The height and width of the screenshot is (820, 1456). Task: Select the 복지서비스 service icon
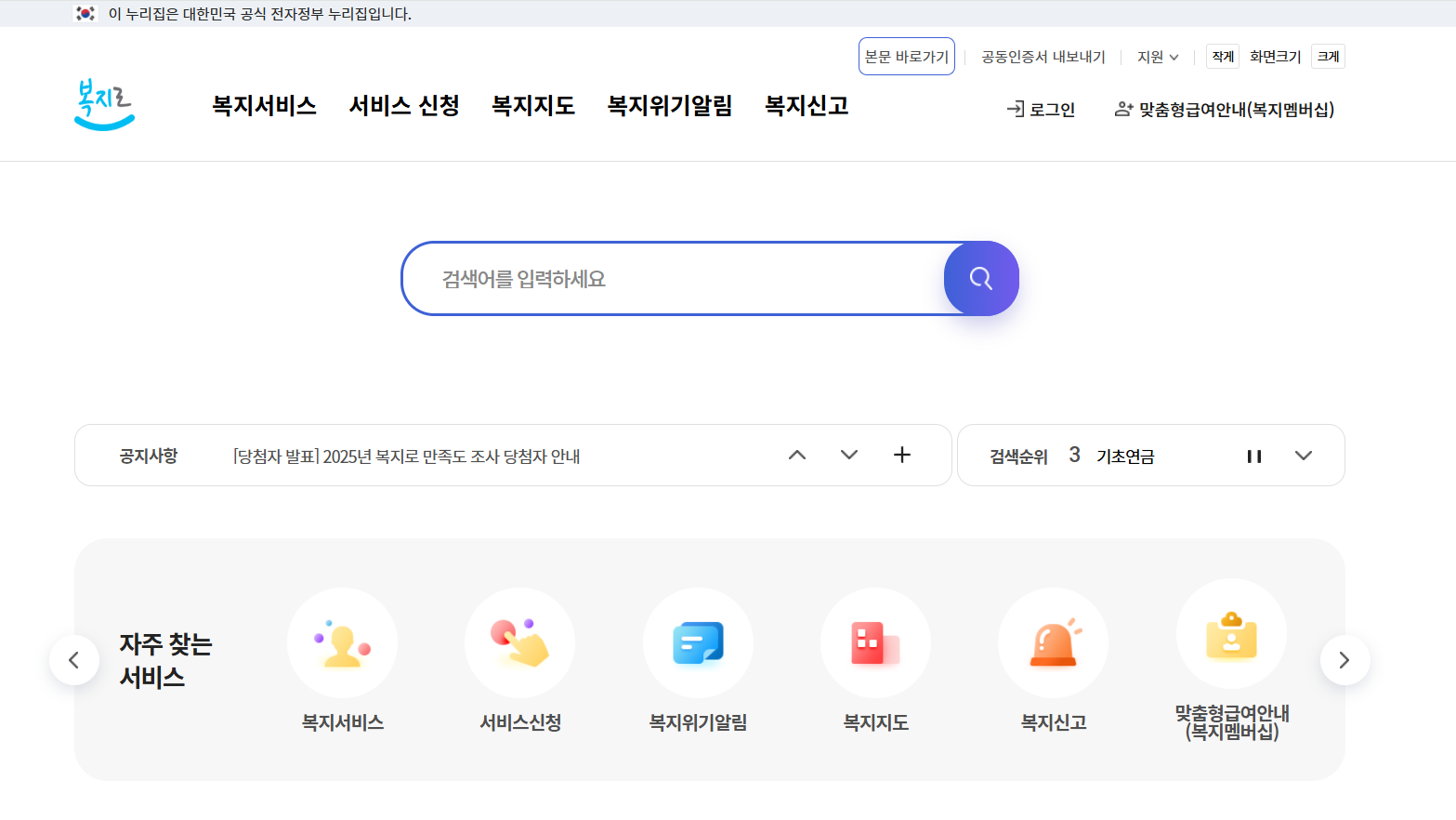[342, 642]
